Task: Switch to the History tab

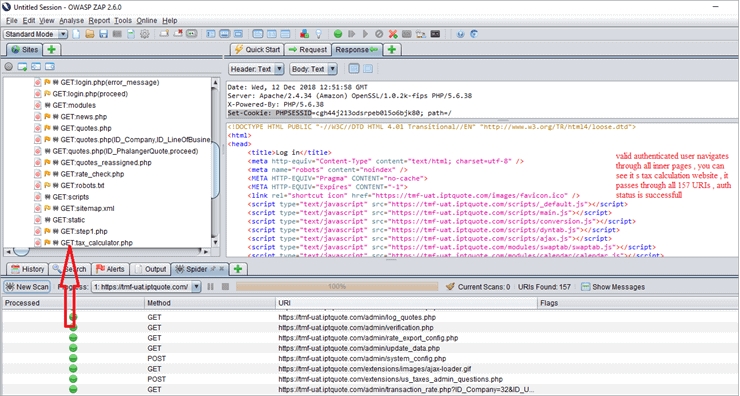Action: pyautogui.click(x=27, y=269)
